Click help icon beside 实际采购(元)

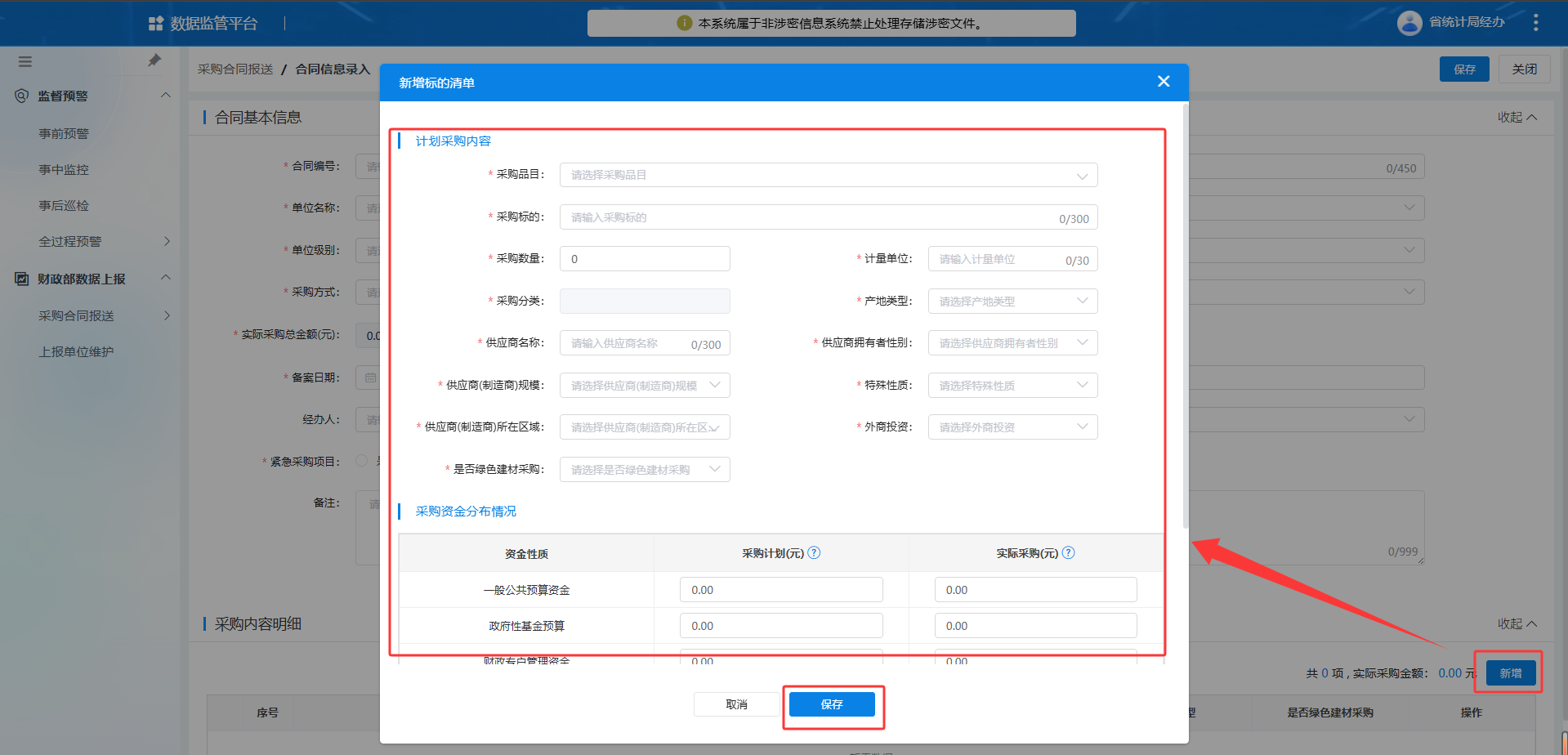[x=1068, y=553]
